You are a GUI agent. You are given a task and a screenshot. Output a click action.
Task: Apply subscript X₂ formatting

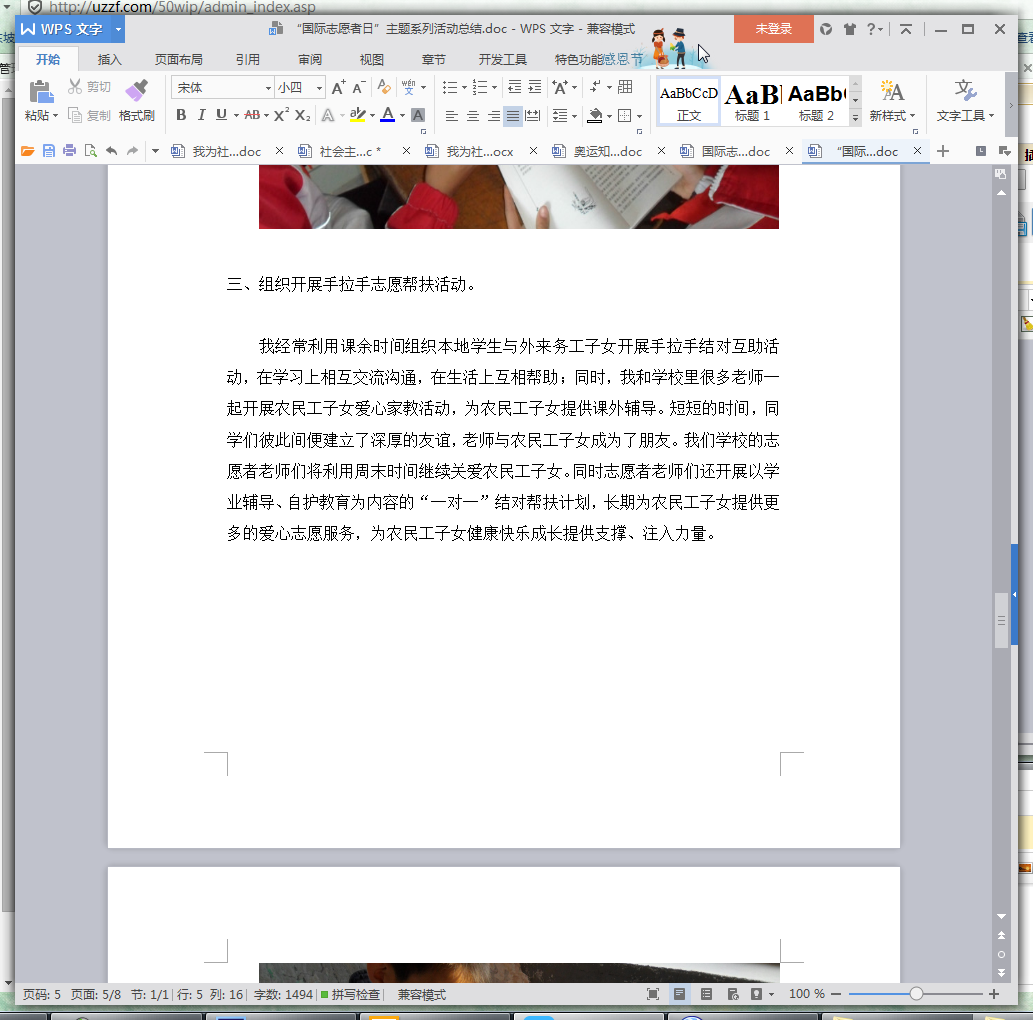pos(302,115)
